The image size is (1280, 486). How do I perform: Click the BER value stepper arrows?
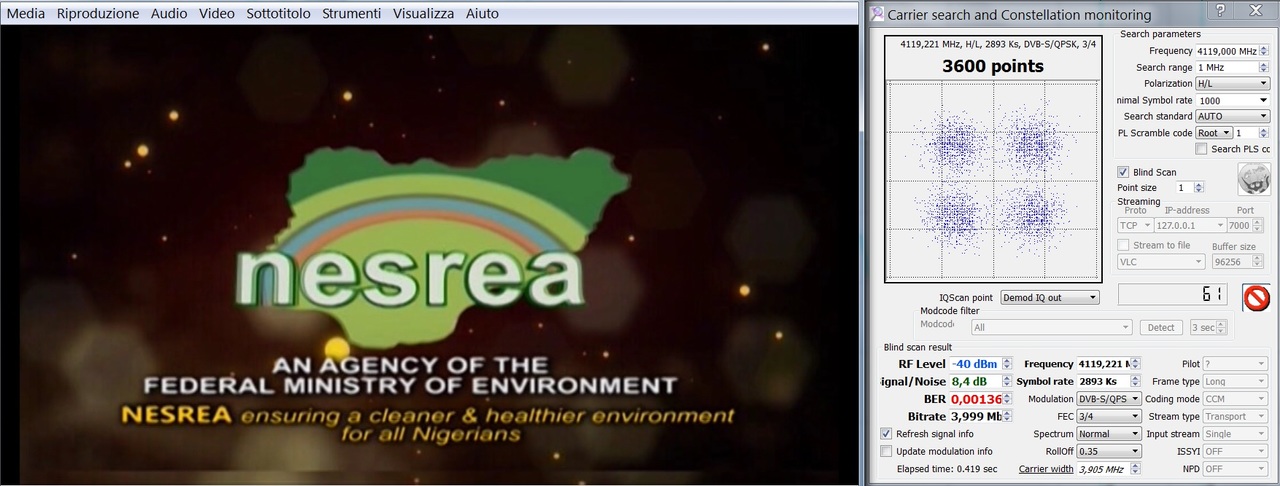[1007, 399]
